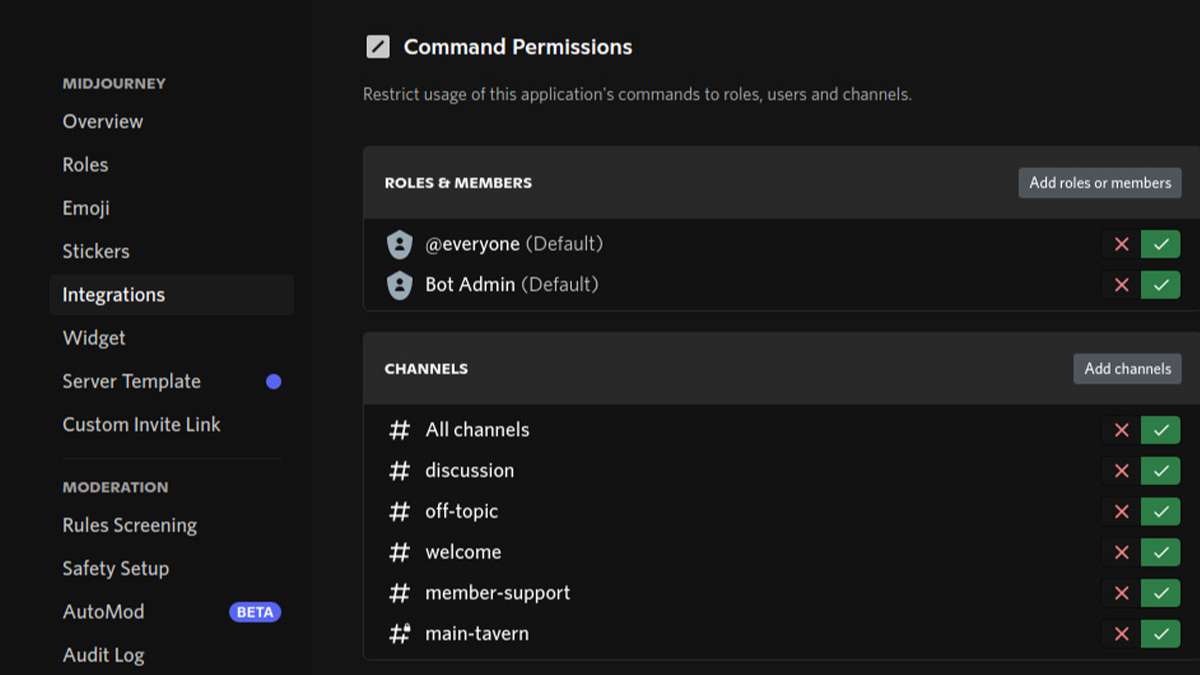Click the @everyone role shield icon
1200x675 pixels.
coord(400,244)
